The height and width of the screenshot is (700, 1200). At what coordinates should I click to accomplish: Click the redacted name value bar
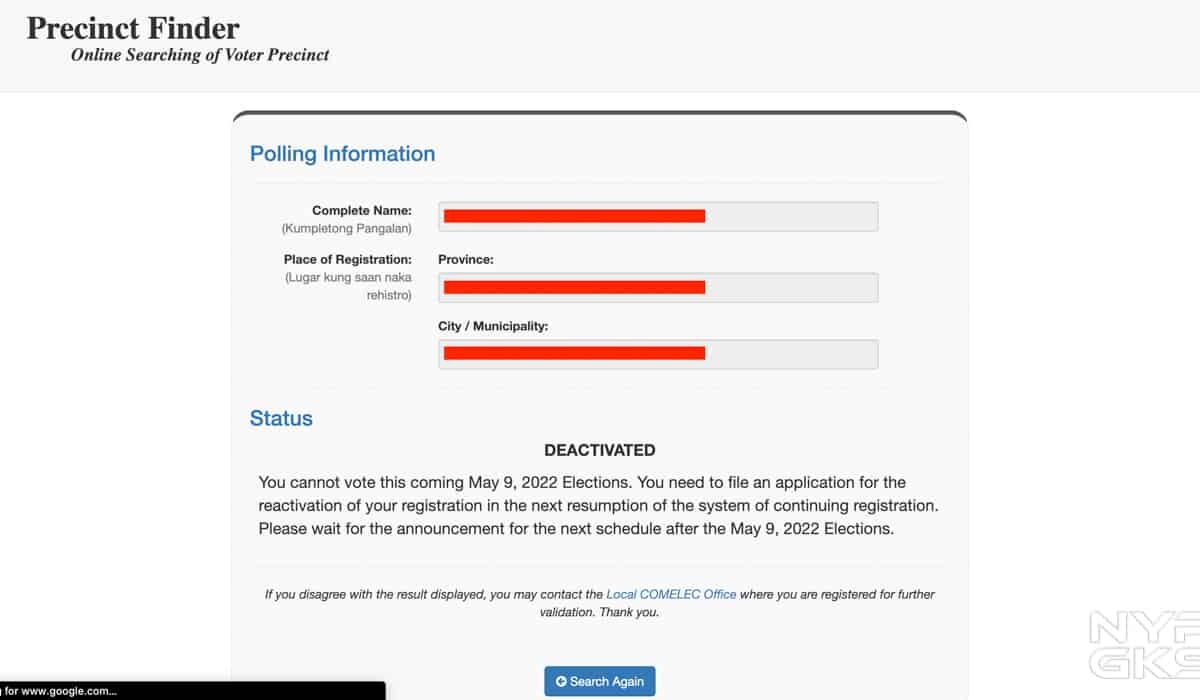pyautogui.click(x=572, y=216)
